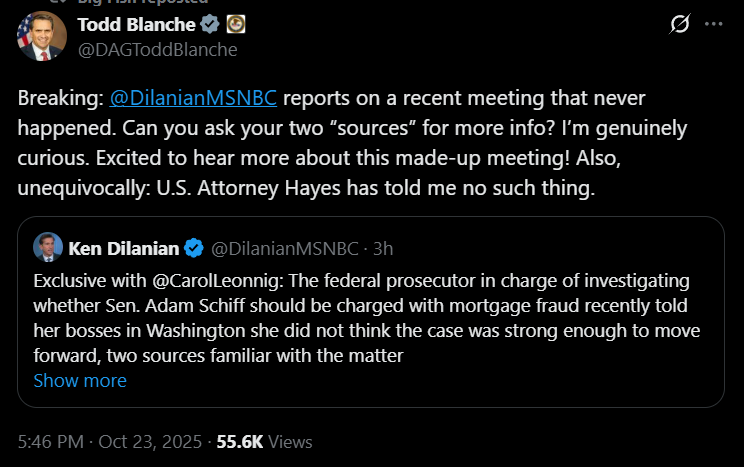This screenshot has height=467, width=744.
Task: Open the three-dot More options menu
Action: point(714,24)
